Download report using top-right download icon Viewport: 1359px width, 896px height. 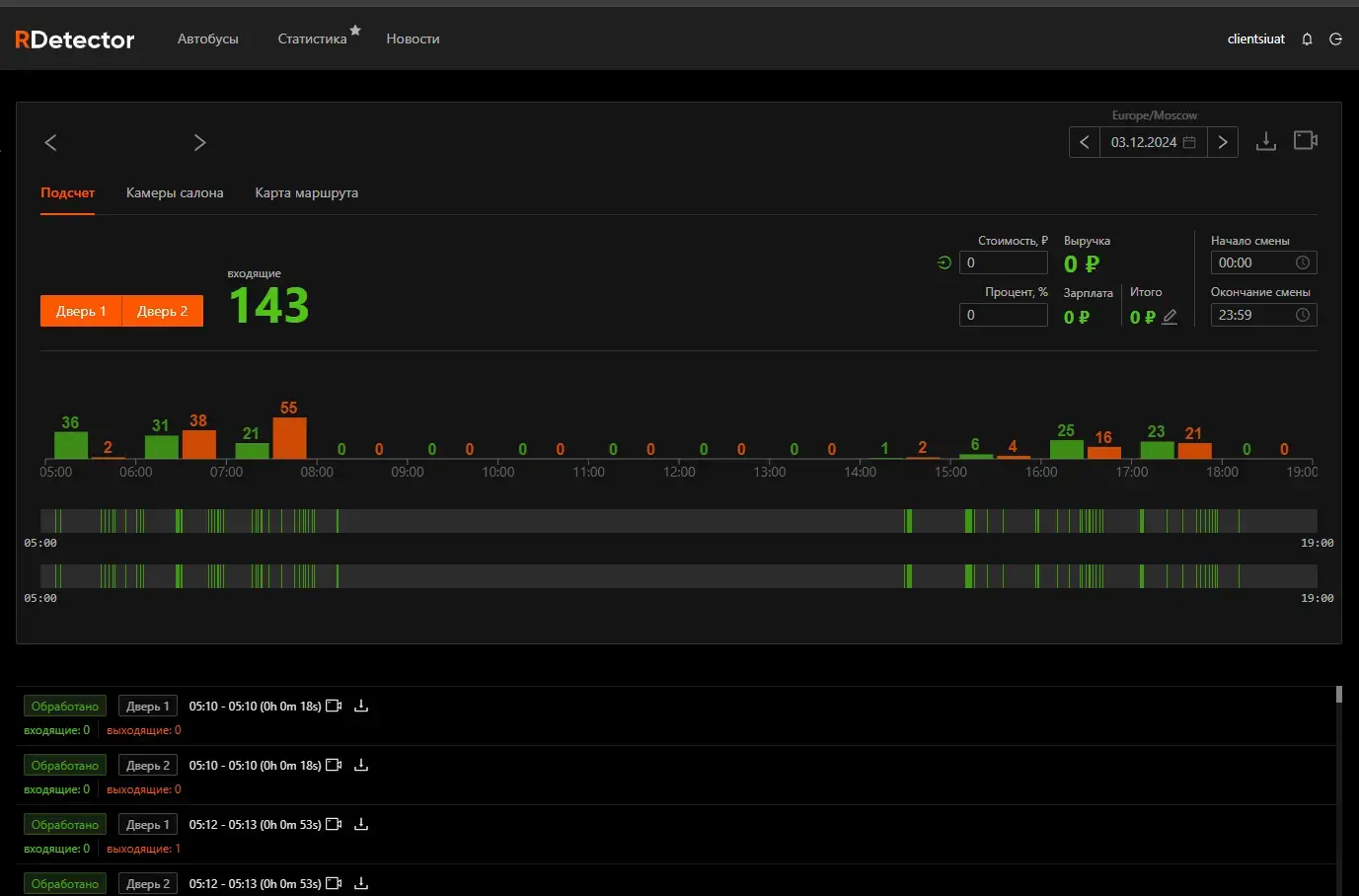pyautogui.click(x=1265, y=141)
